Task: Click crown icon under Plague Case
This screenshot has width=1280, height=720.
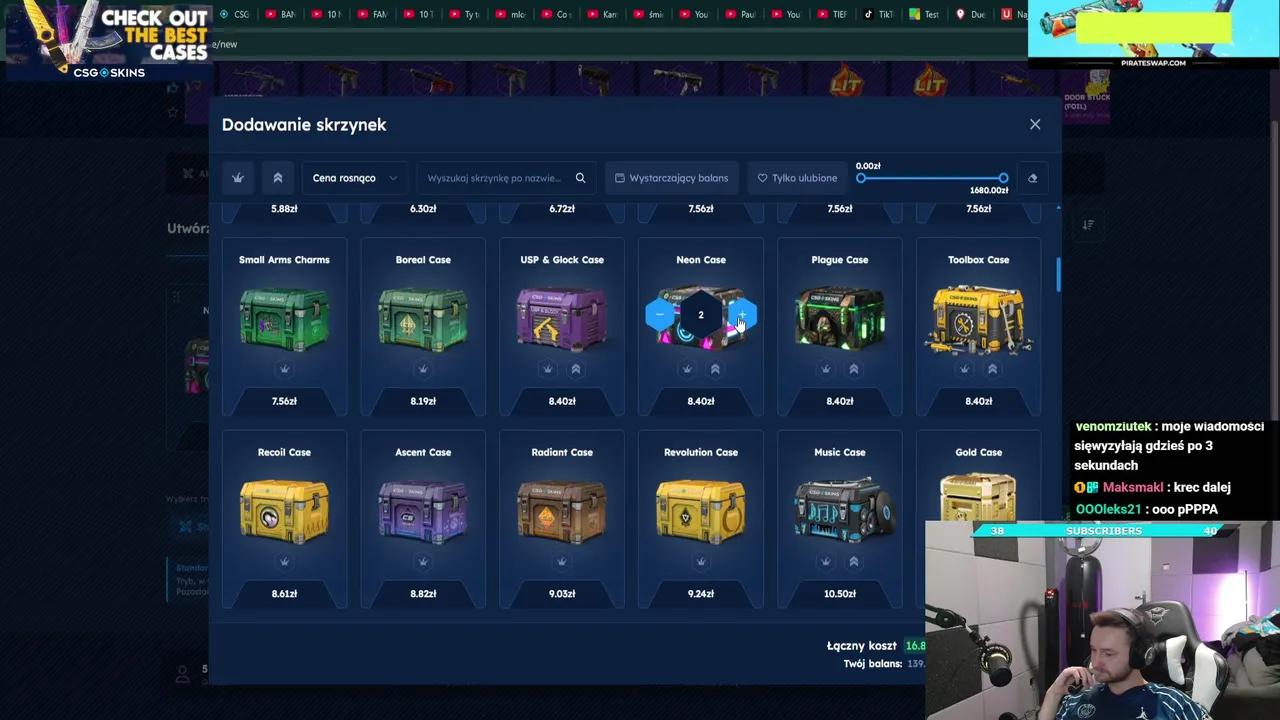Action: (x=826, y=369)
